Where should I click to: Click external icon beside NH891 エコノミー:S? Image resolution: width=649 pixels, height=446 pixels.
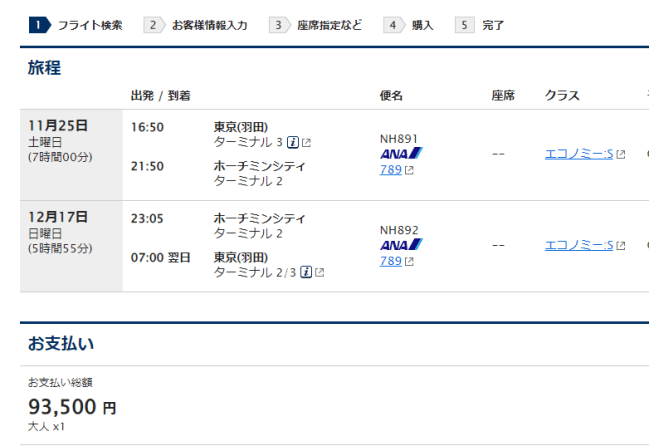pyautogui.click(x=621, y=154)
